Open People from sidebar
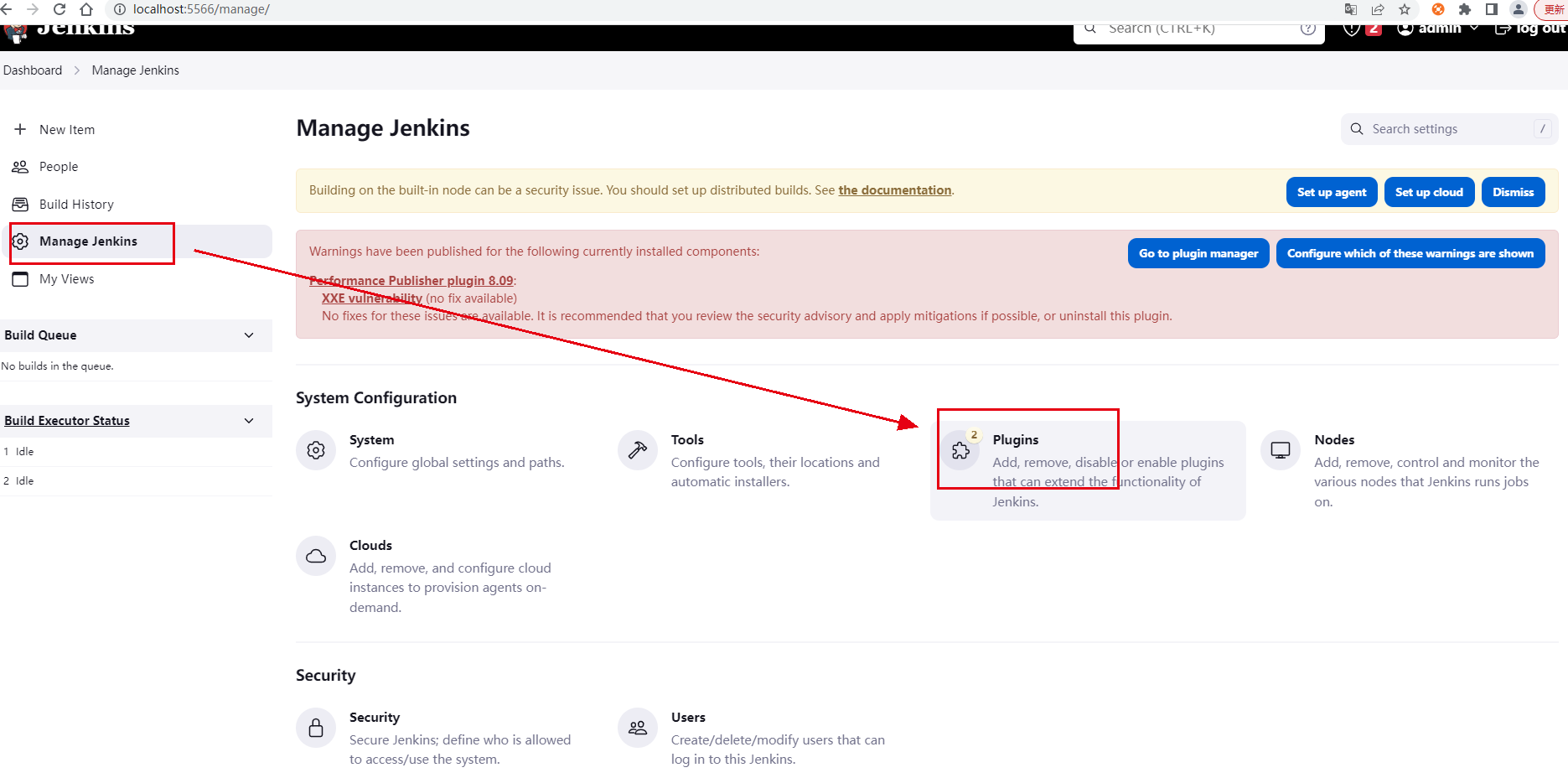 pos(59,167)
